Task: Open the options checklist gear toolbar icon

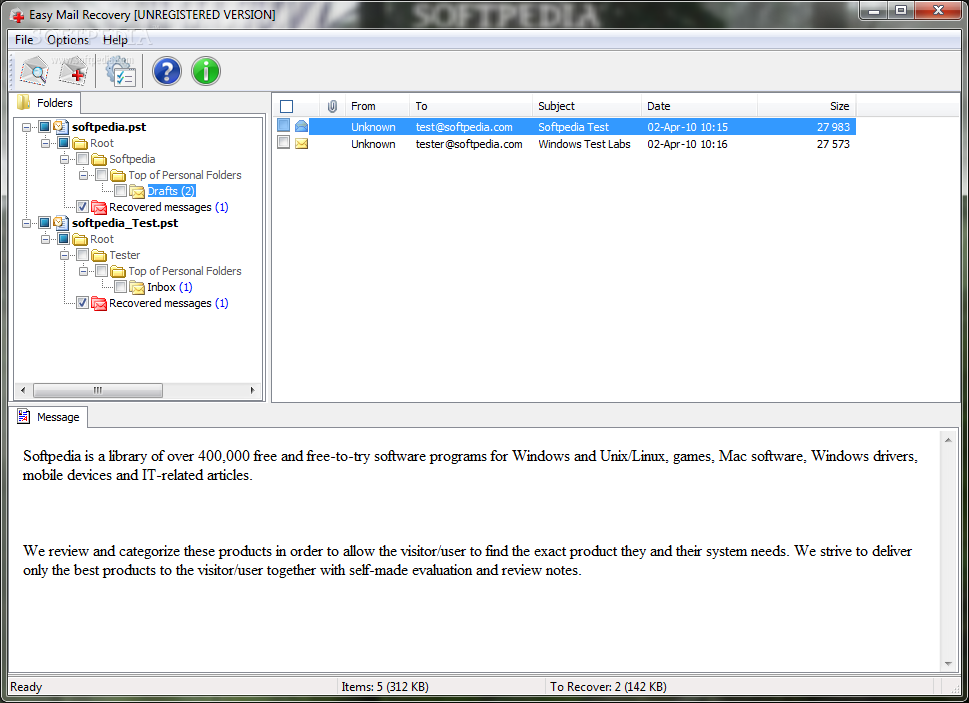Action: (120, 71)
